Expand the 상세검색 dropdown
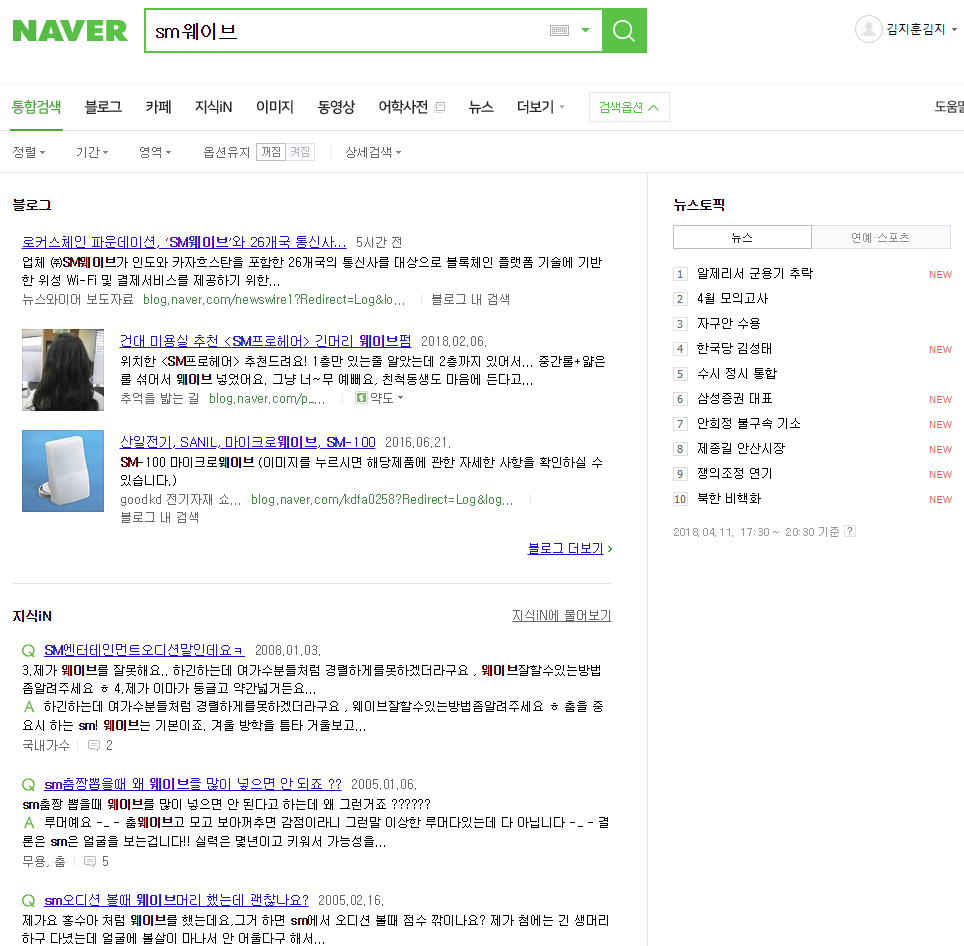The height and width of the screenshot is (946, 964). point(373,152)
